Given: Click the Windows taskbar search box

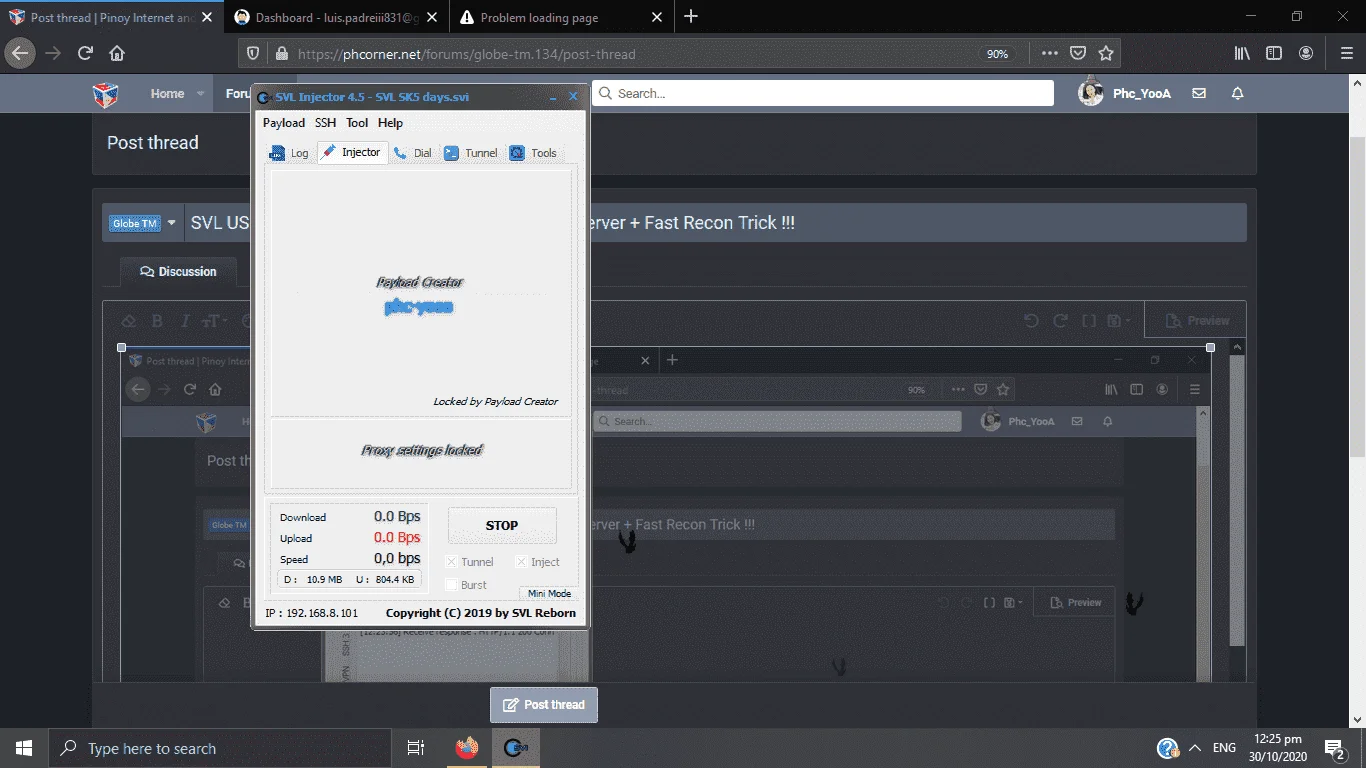Looking at the screenshot, I should 220,748.
